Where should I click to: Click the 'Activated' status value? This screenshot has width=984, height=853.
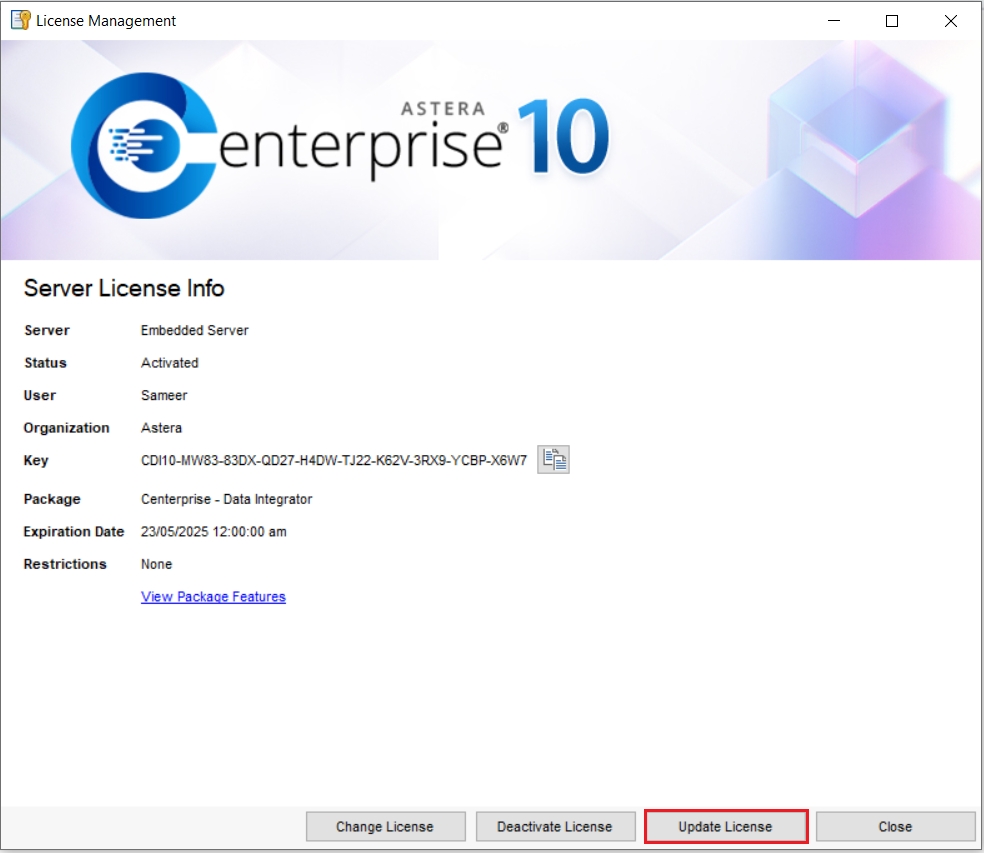169,363
